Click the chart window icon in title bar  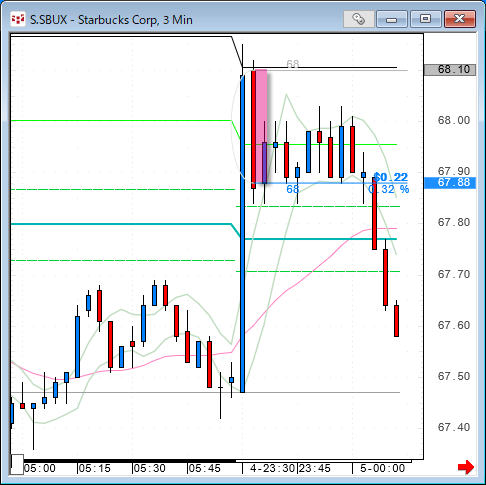(18, 19)
